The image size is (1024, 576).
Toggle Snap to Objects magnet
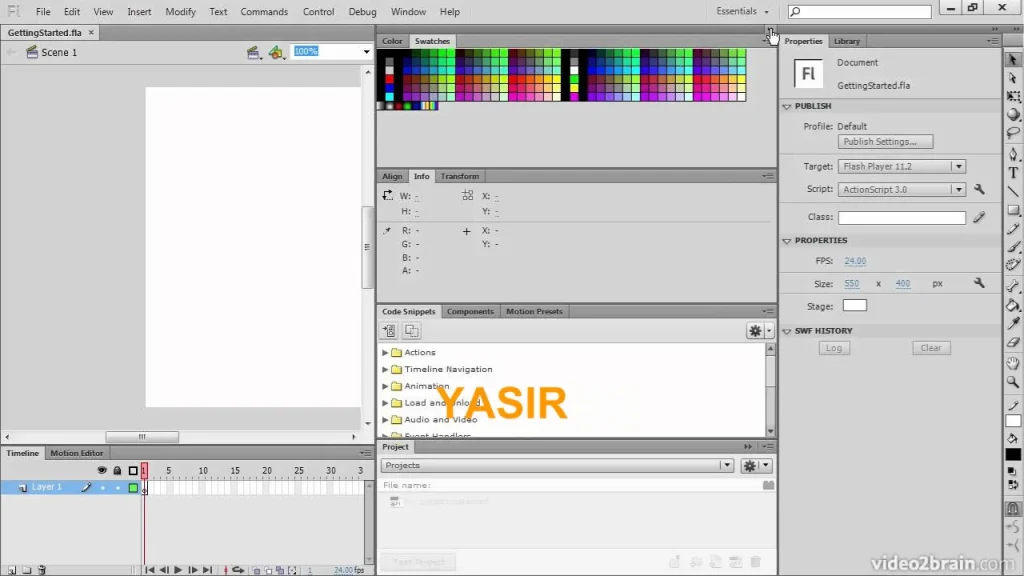coord(1013,509)
